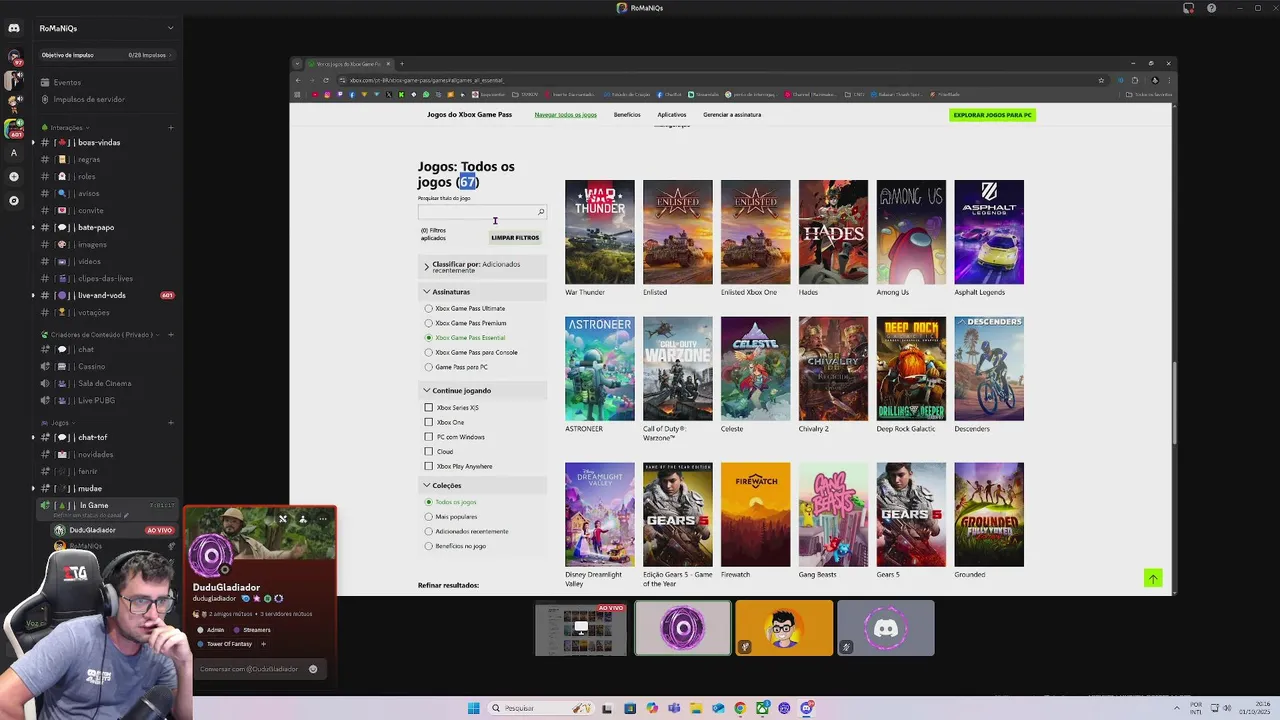
Task: Expand the bate-papo channel threads arrow
Action: 33,227
